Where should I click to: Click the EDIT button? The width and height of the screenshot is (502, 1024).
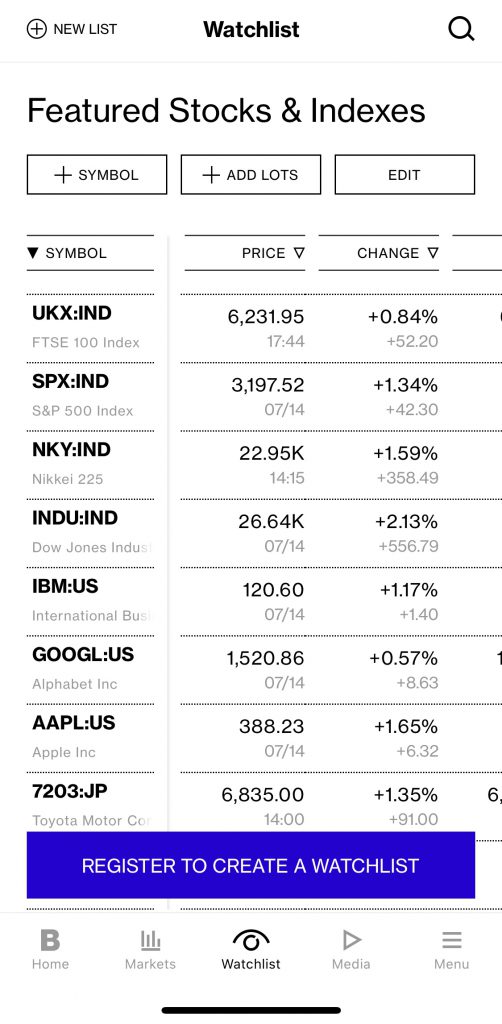coord(405,174)
